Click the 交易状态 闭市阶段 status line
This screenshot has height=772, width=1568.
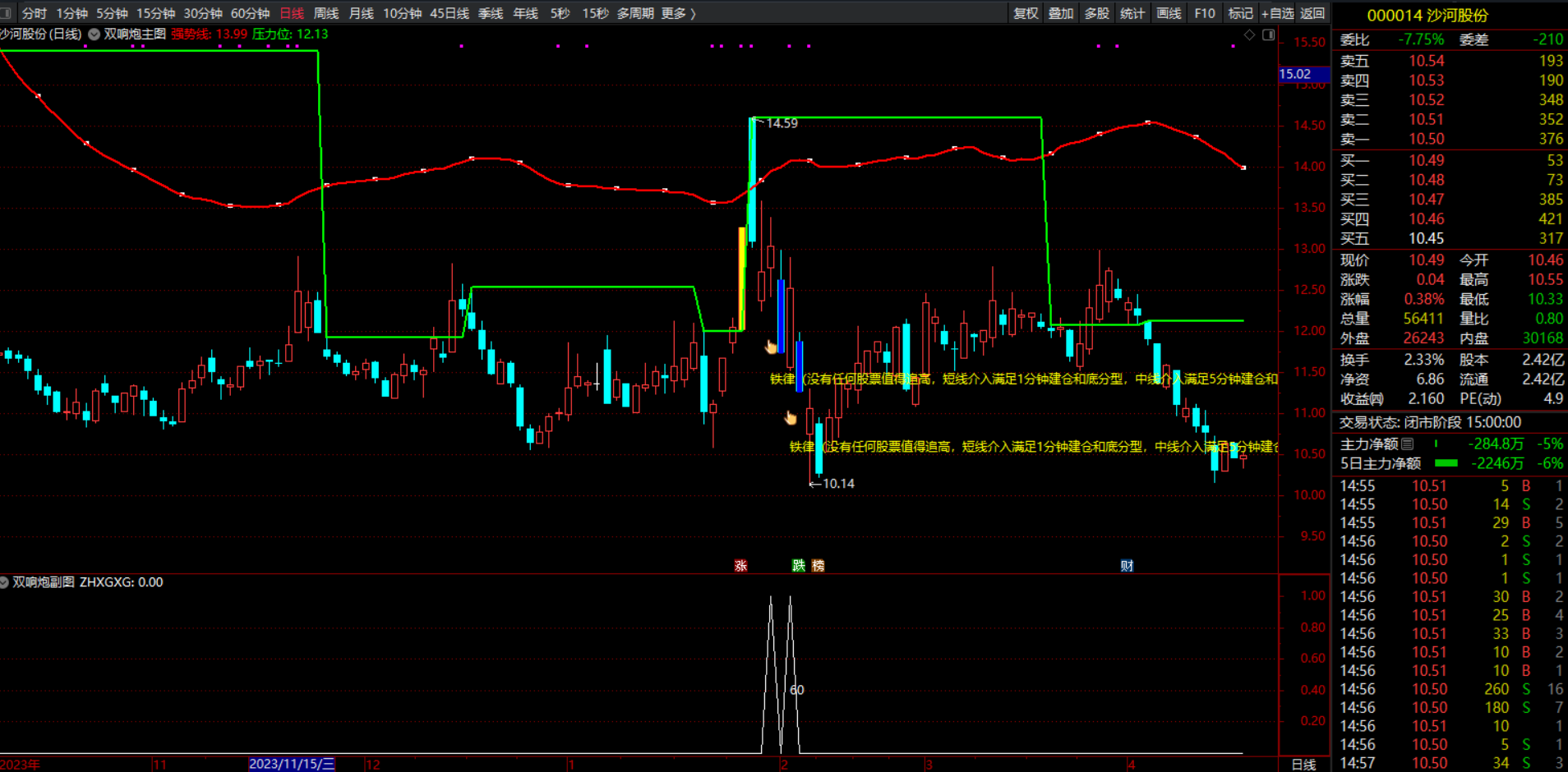click(1430, 422)
